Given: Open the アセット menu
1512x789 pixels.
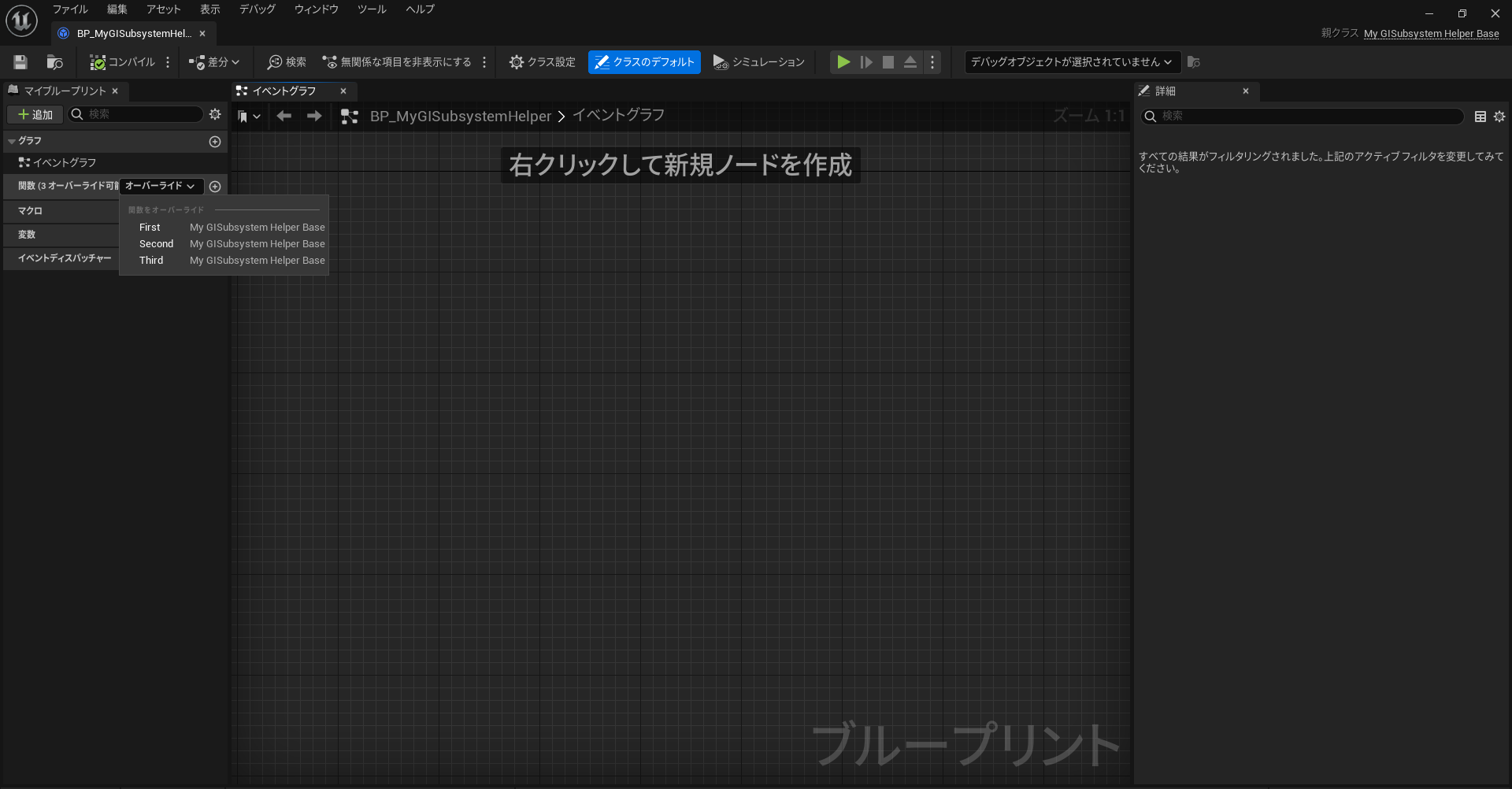Looking at the screenshot, I should pos(164,9).
